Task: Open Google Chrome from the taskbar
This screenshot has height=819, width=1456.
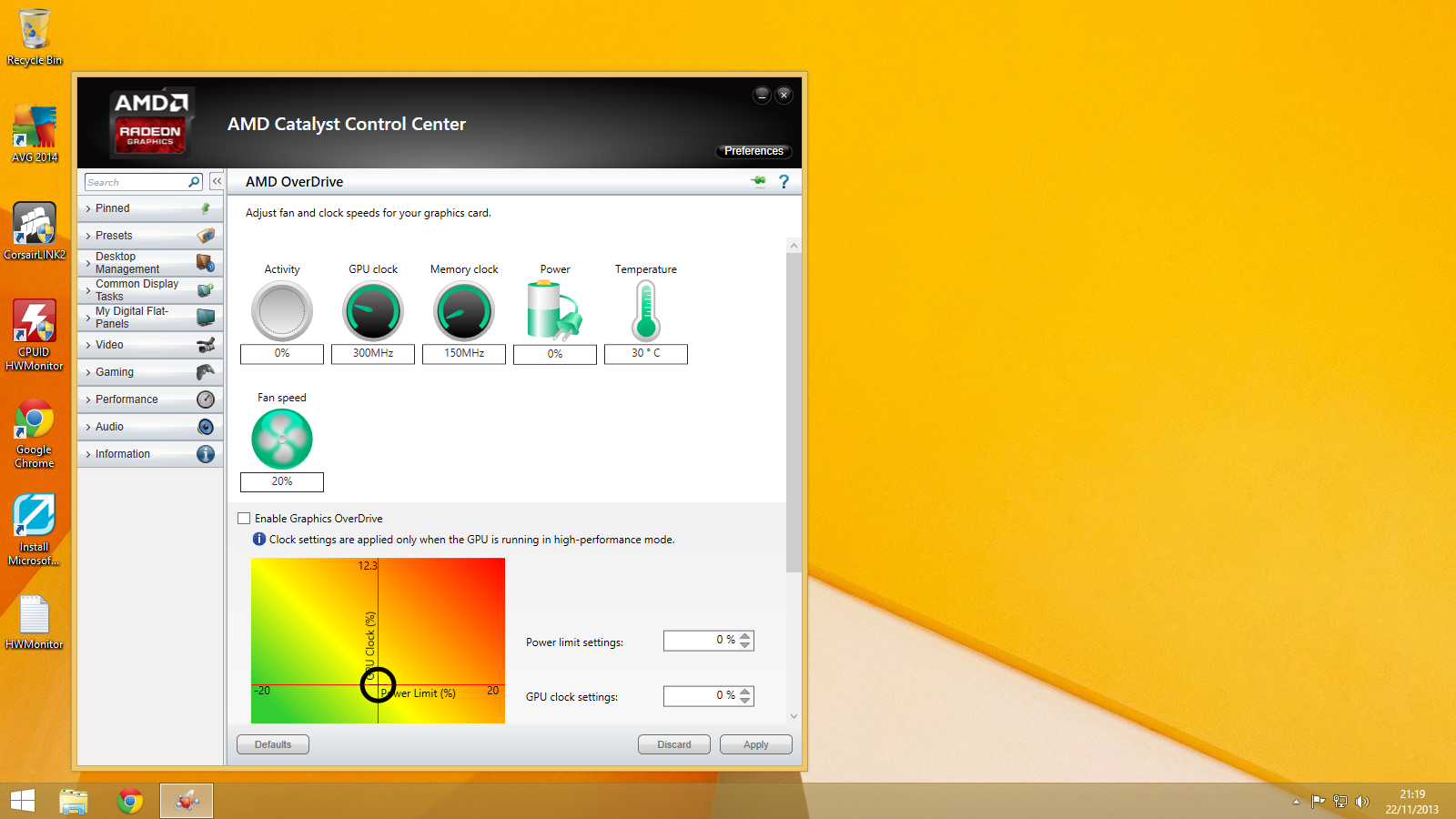Action: pos(129,801)
